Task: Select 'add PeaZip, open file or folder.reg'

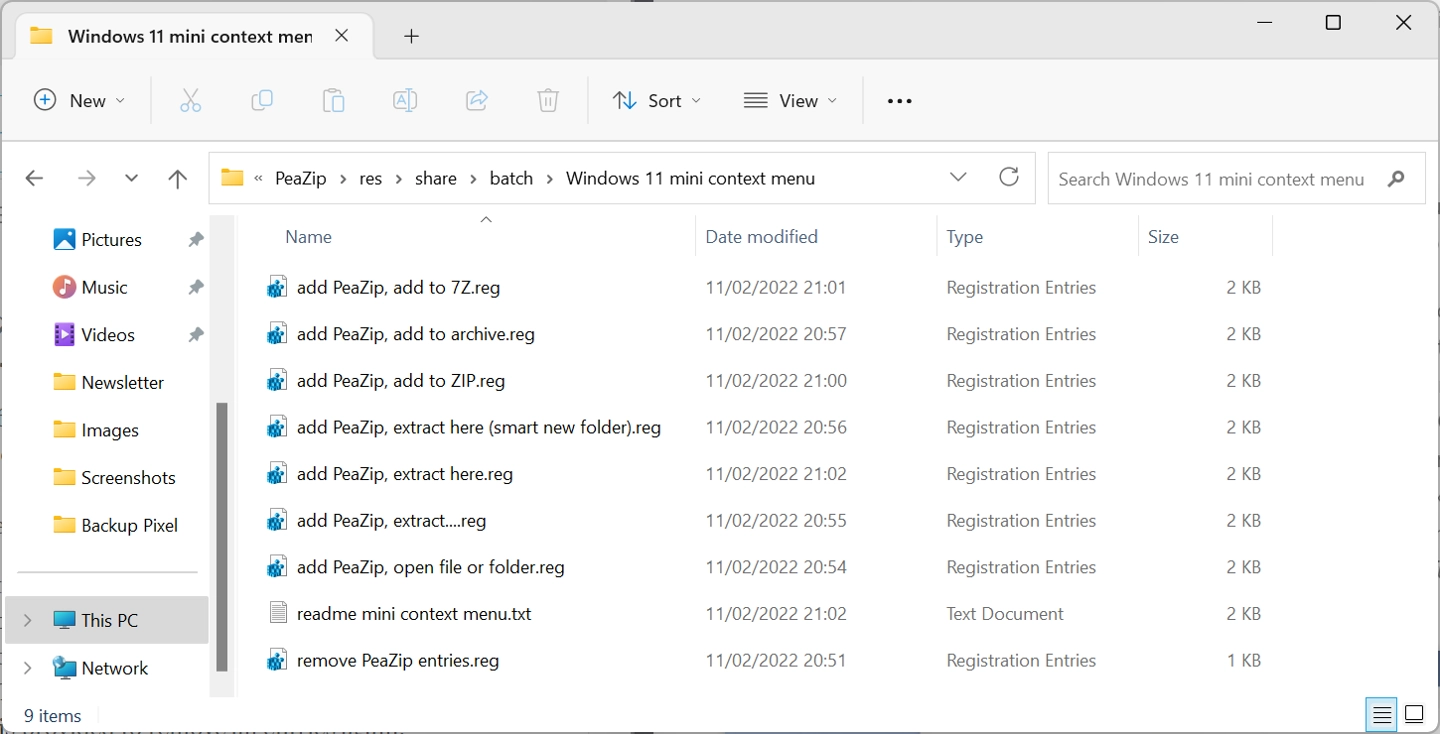Action: 431,568
